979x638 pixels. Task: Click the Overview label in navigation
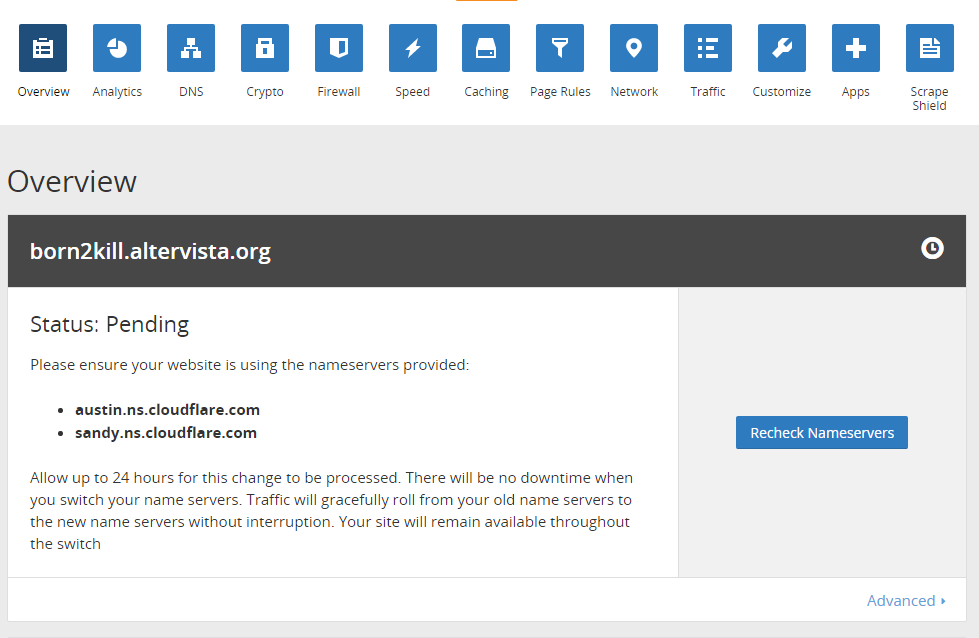click(43, 92)
